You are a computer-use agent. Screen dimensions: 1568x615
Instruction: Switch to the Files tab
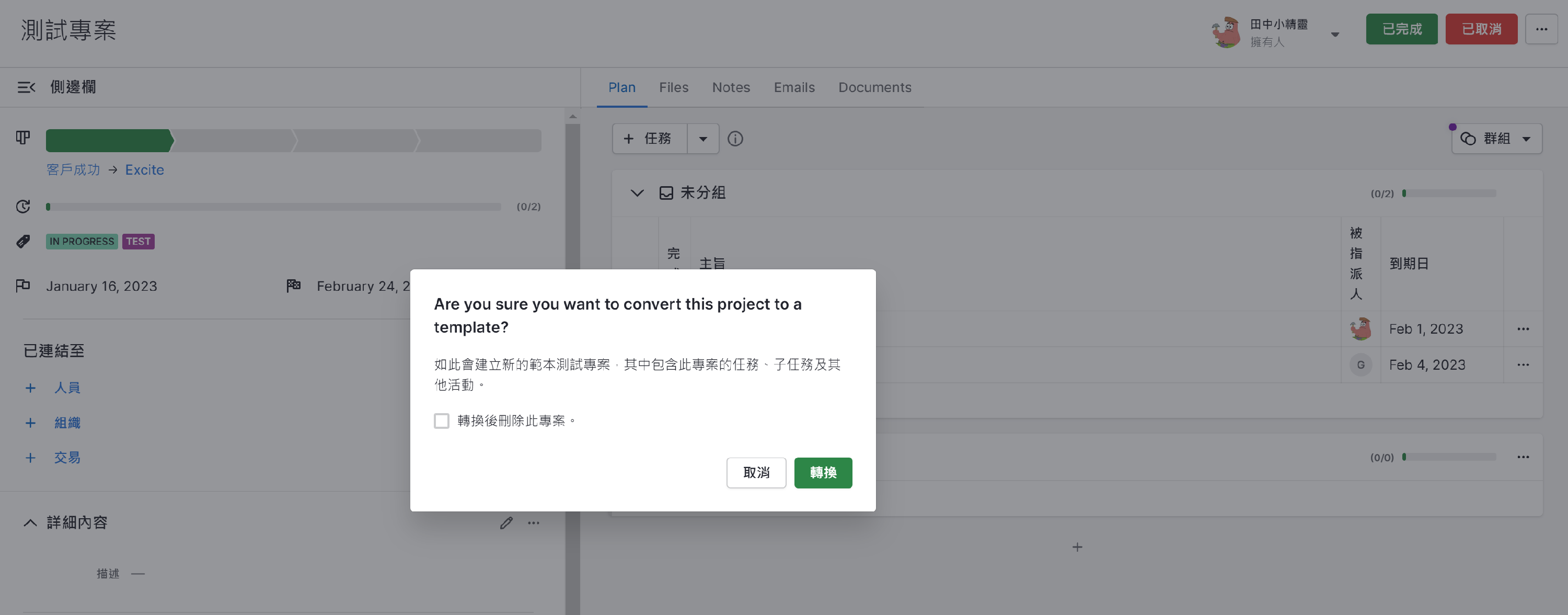[673, 88]
